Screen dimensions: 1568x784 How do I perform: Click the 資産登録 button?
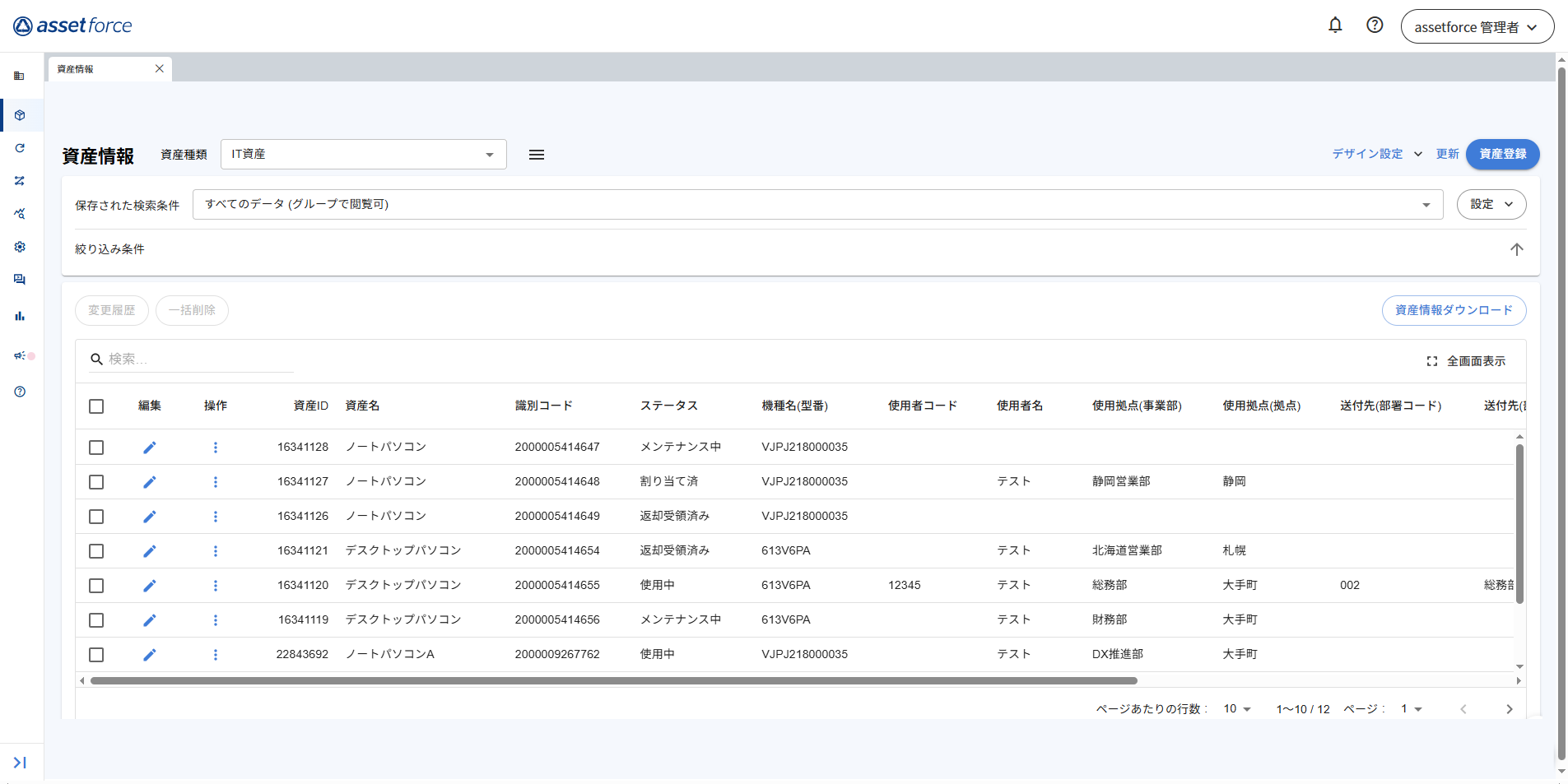point(1502,155)
